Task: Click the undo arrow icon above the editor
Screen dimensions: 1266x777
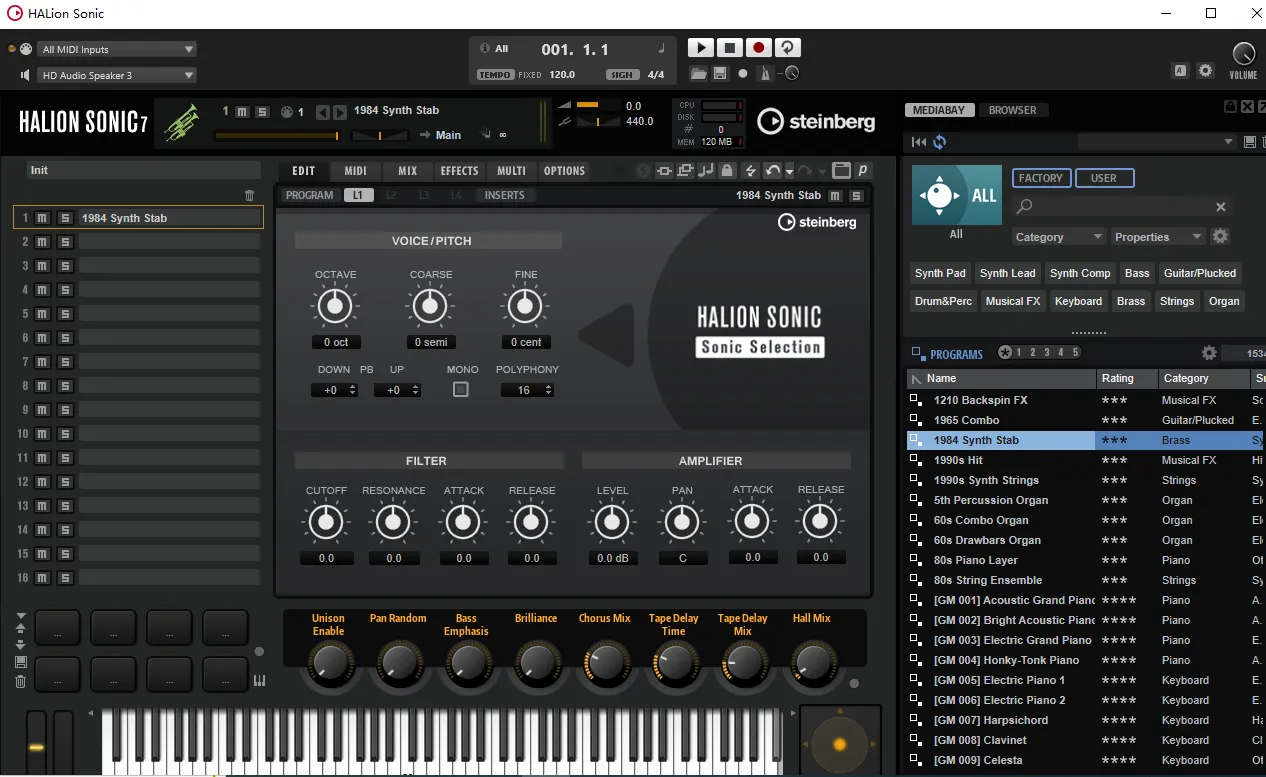Action: 773,170
